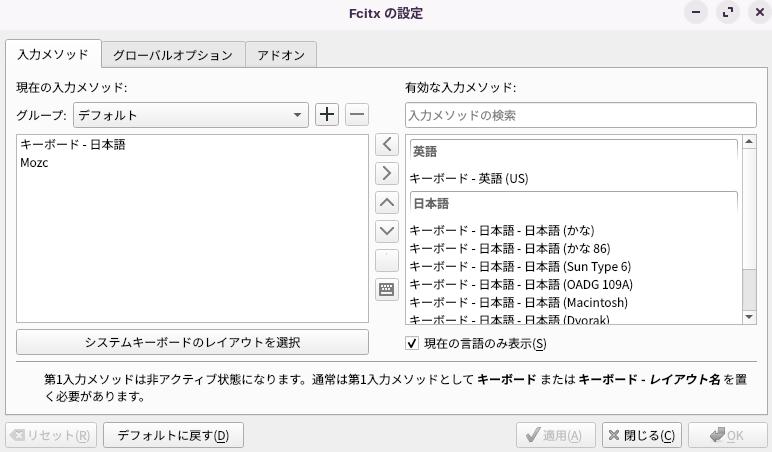Select Mozc in current input methods

pyautogui.click(x=192, y=162)
